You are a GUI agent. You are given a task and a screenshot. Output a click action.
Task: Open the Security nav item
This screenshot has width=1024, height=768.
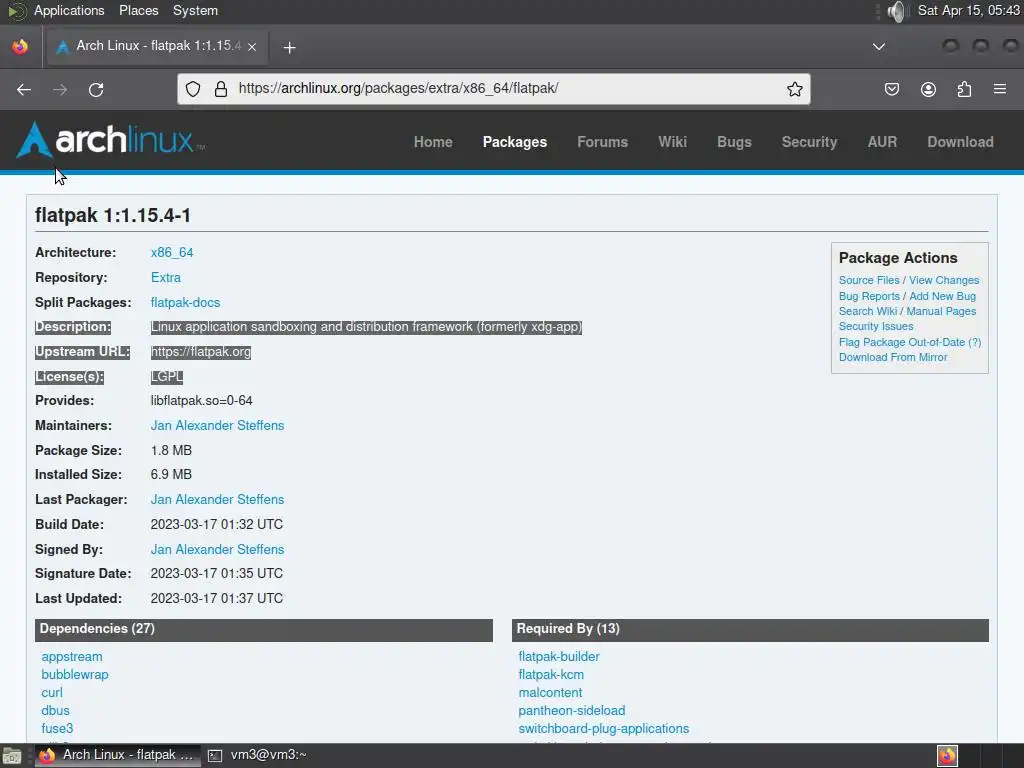tap(809, 142)
